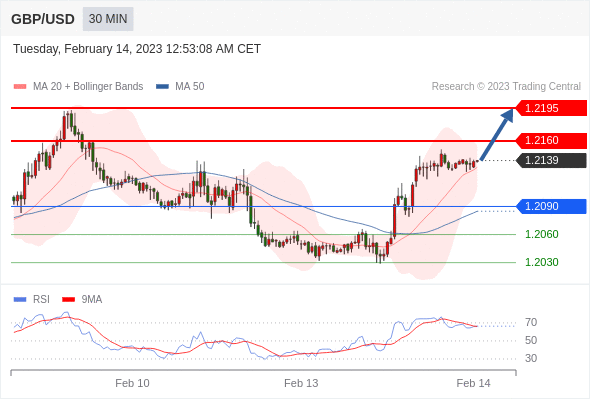
Task: Click the Research © 2023 Trading Central credit
Action: [x=506, y=87]
